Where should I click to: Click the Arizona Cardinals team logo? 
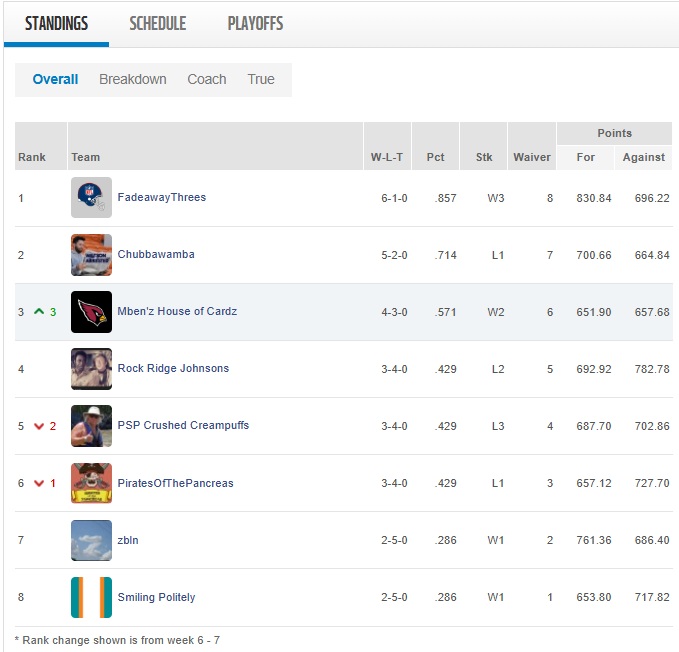[x=91, y=312]
